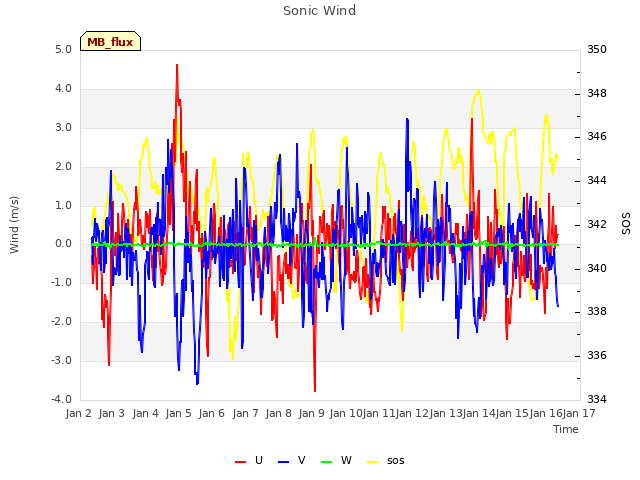This screenshot has height=480, width=640.
Task: Click the -2.0 wind axis value
Action: point(61,322)
